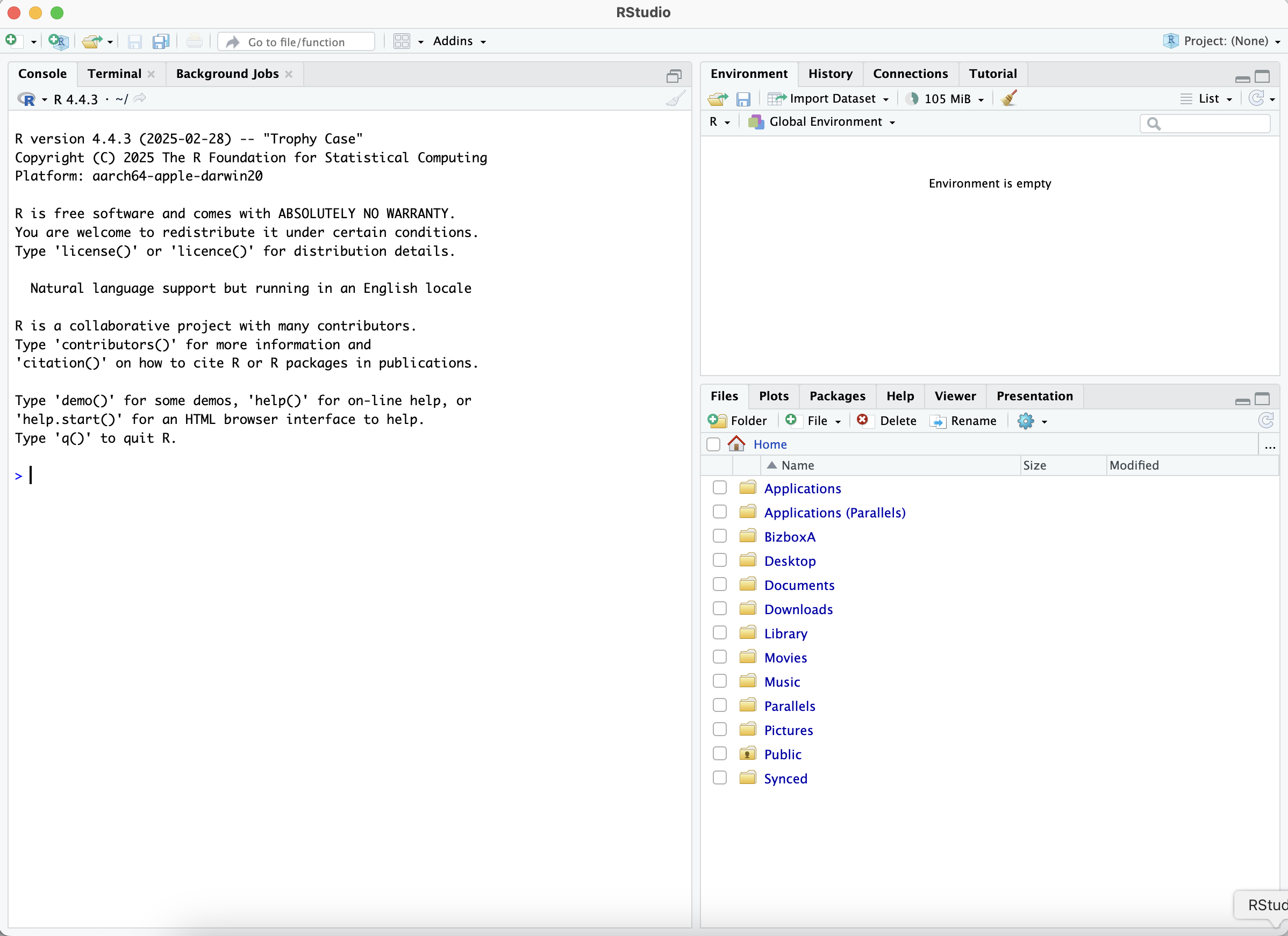This screenshot has height=936, width=1288.
Task: Check the Library folder checkbox
Action: pos(720,633)
